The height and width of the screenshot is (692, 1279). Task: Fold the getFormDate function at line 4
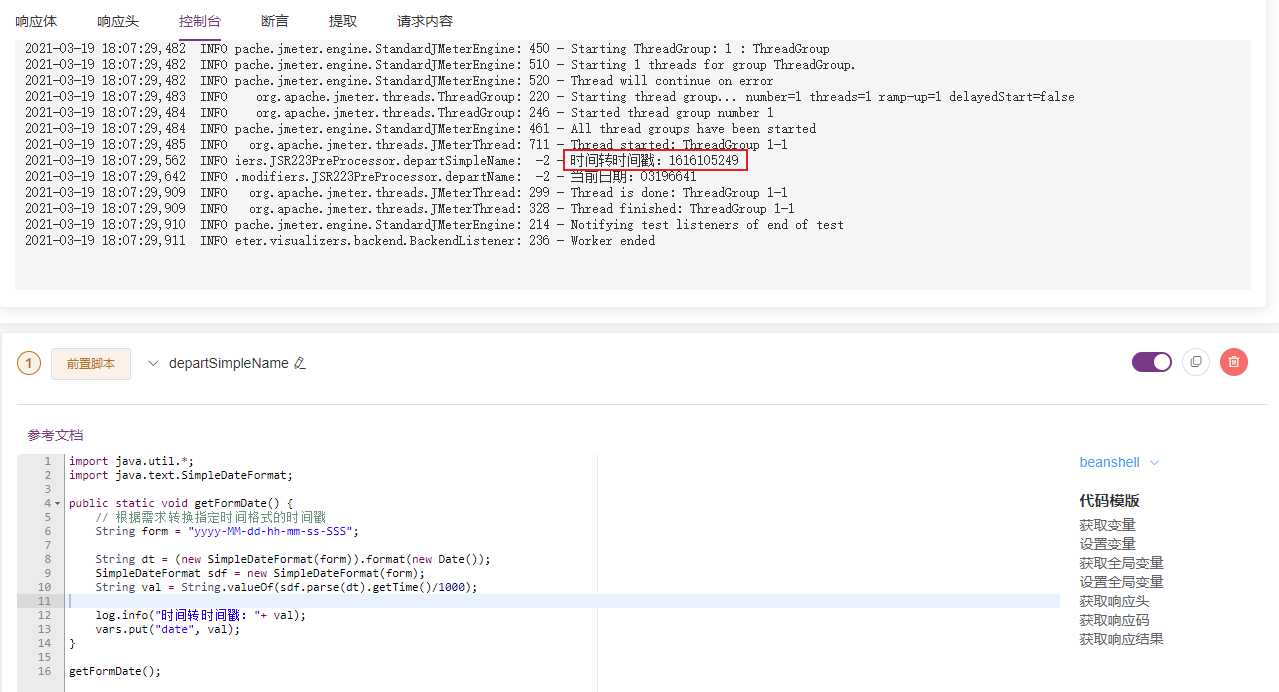pos(57,503)
